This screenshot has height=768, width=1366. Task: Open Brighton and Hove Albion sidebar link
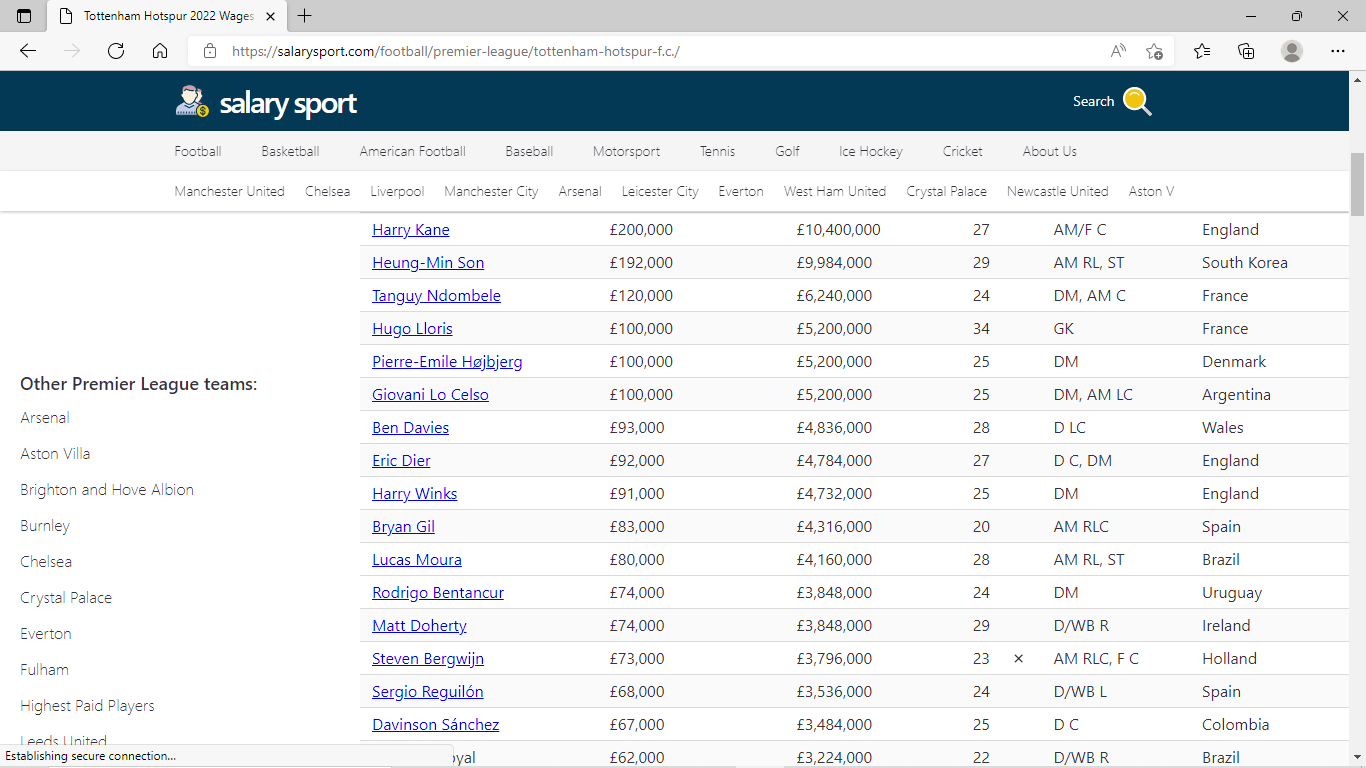pyautogui.click(x=107, y=490)
